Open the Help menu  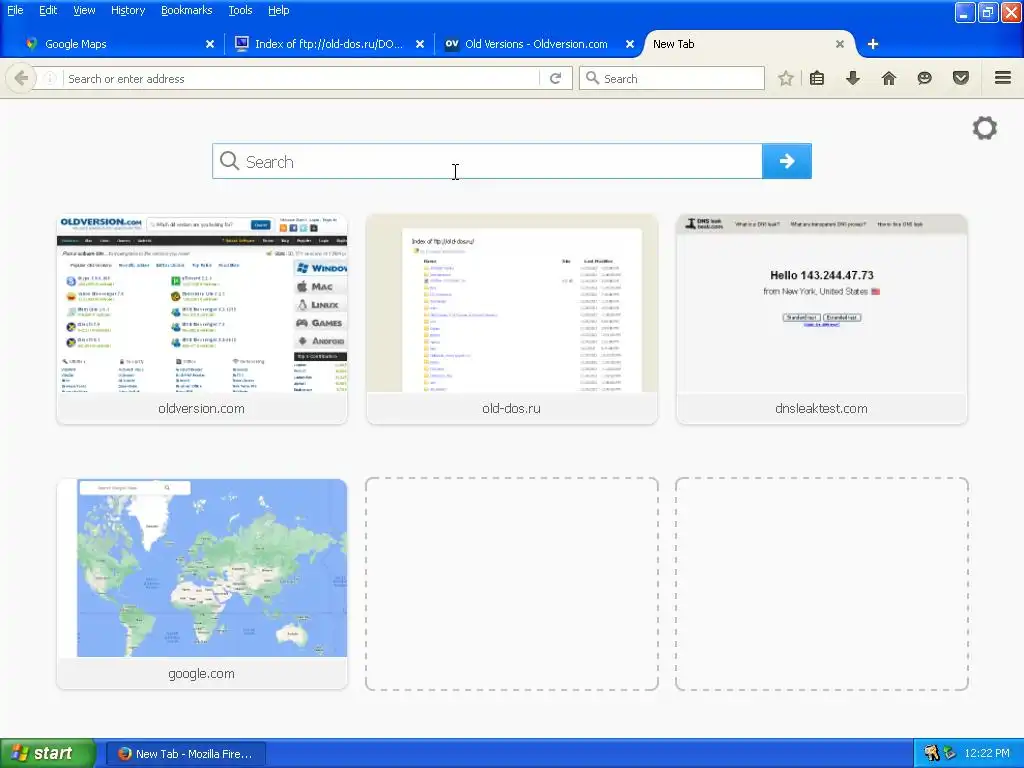pos(279,10)
